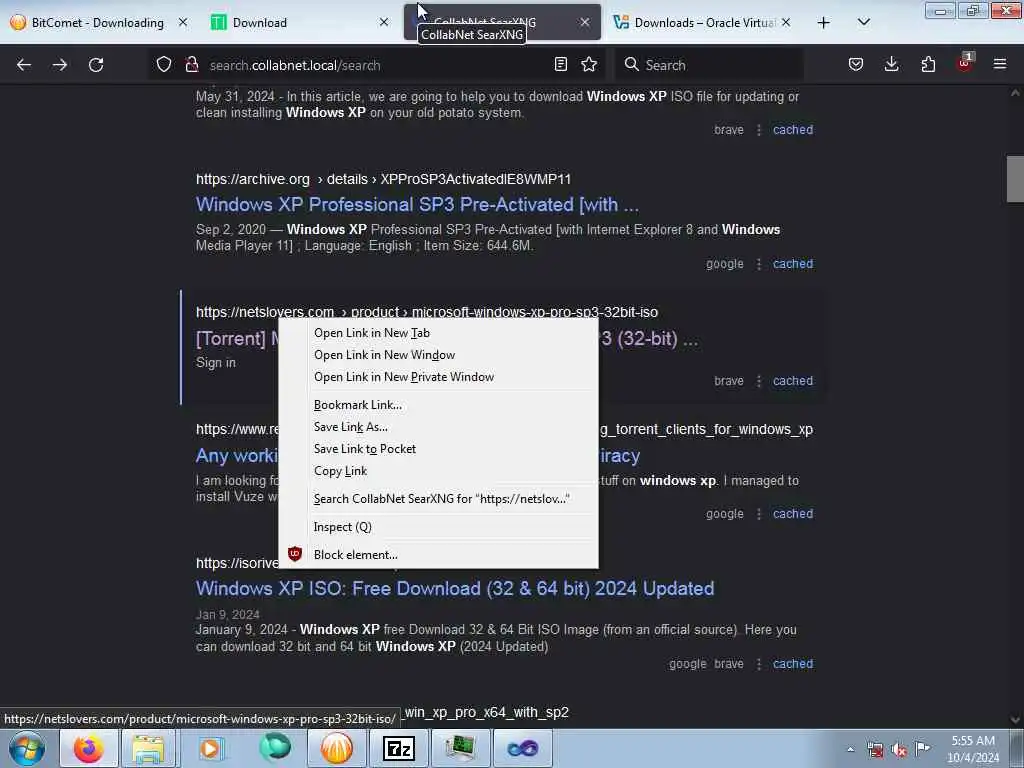Expand options dots beside torrent clients result's google
1024x768 pixels.
click(x=758, y=514)
